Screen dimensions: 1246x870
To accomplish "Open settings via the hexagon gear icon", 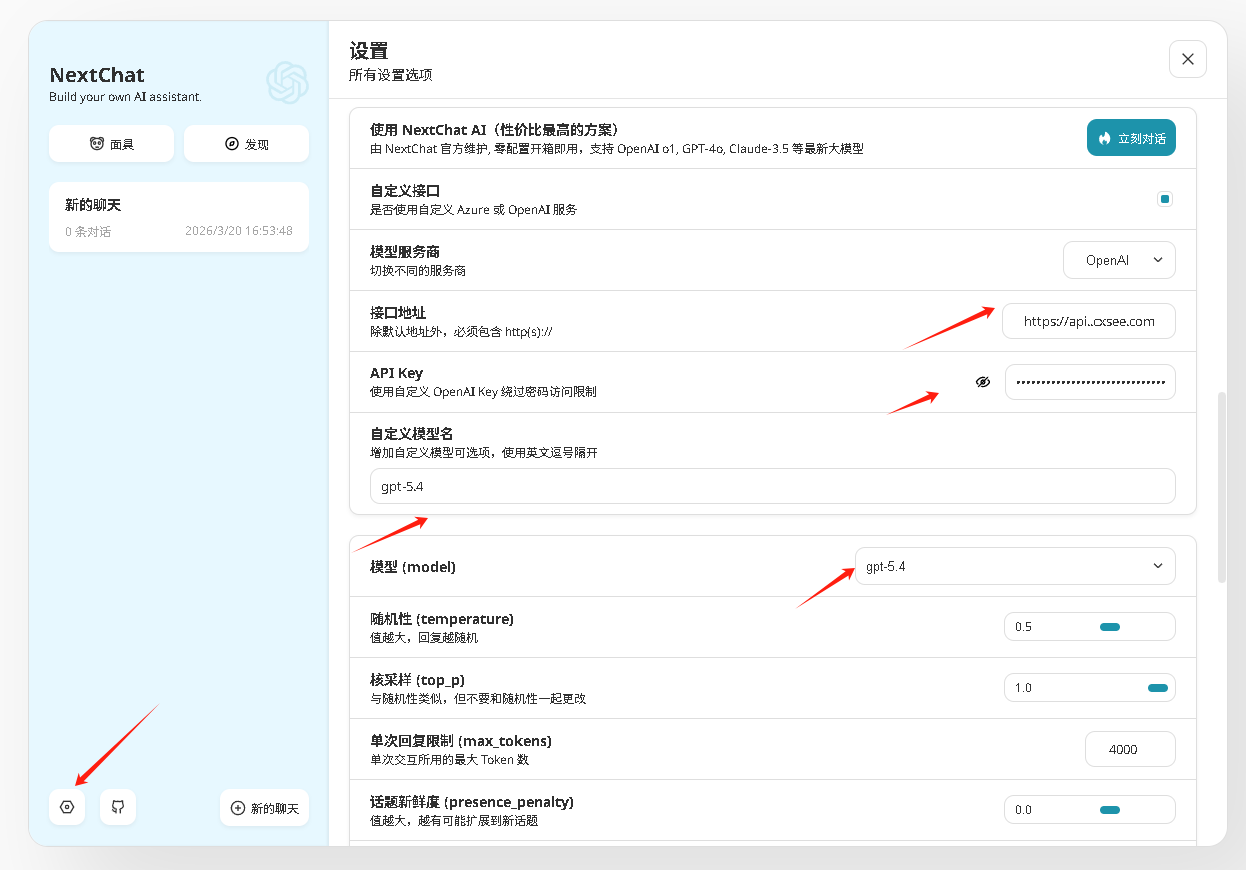I will pyautogui.click(x=67, y=807).
